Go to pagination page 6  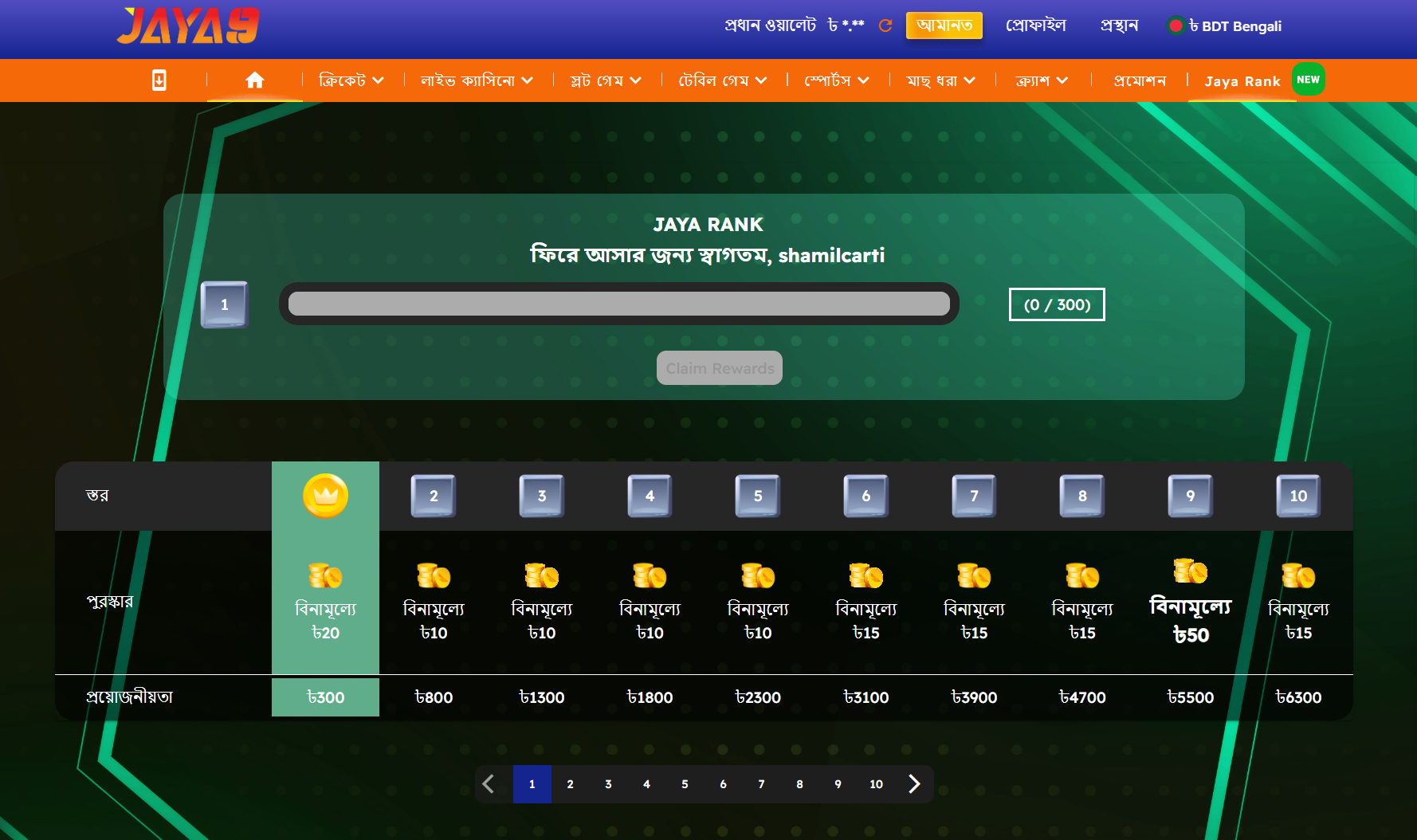(x=724, y=784)
